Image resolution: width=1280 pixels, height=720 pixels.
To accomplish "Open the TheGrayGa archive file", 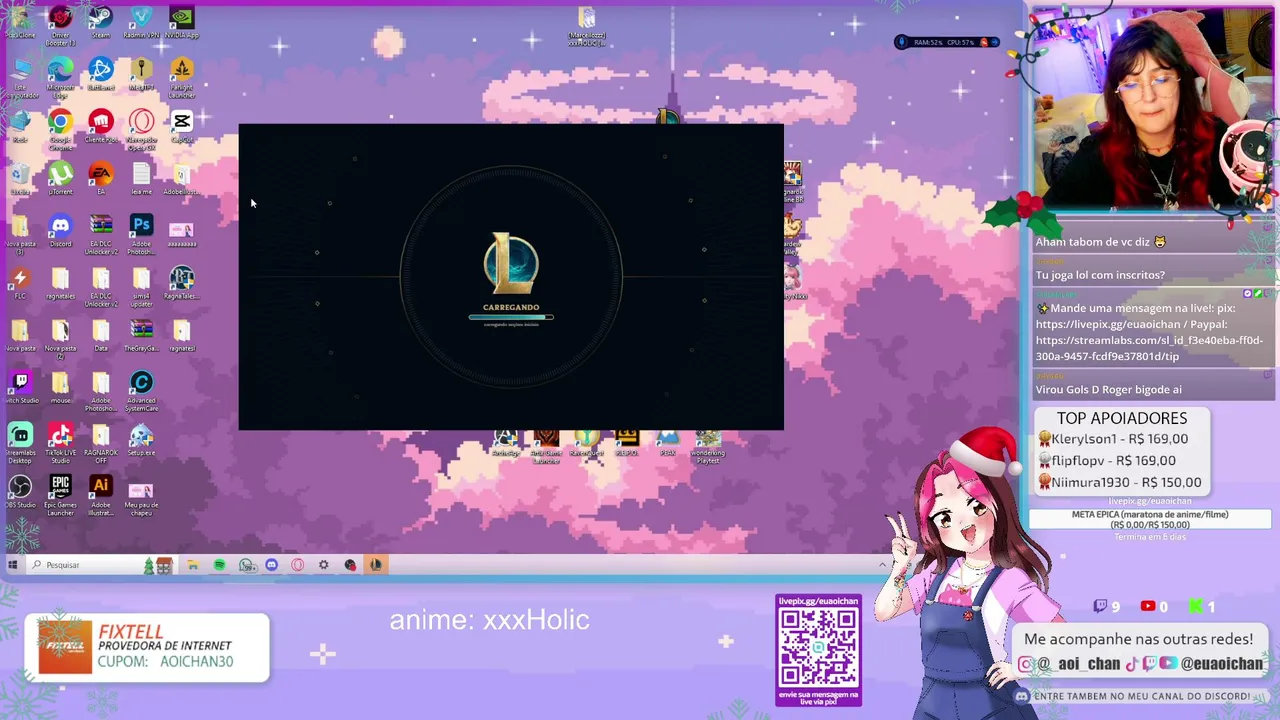I will click(141, 335).
